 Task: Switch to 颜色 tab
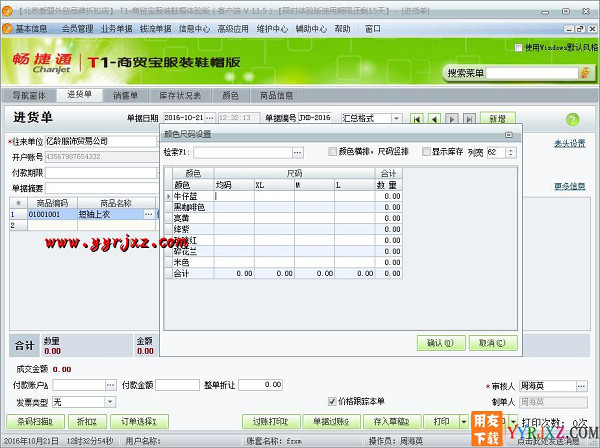[x=230, y=95]
